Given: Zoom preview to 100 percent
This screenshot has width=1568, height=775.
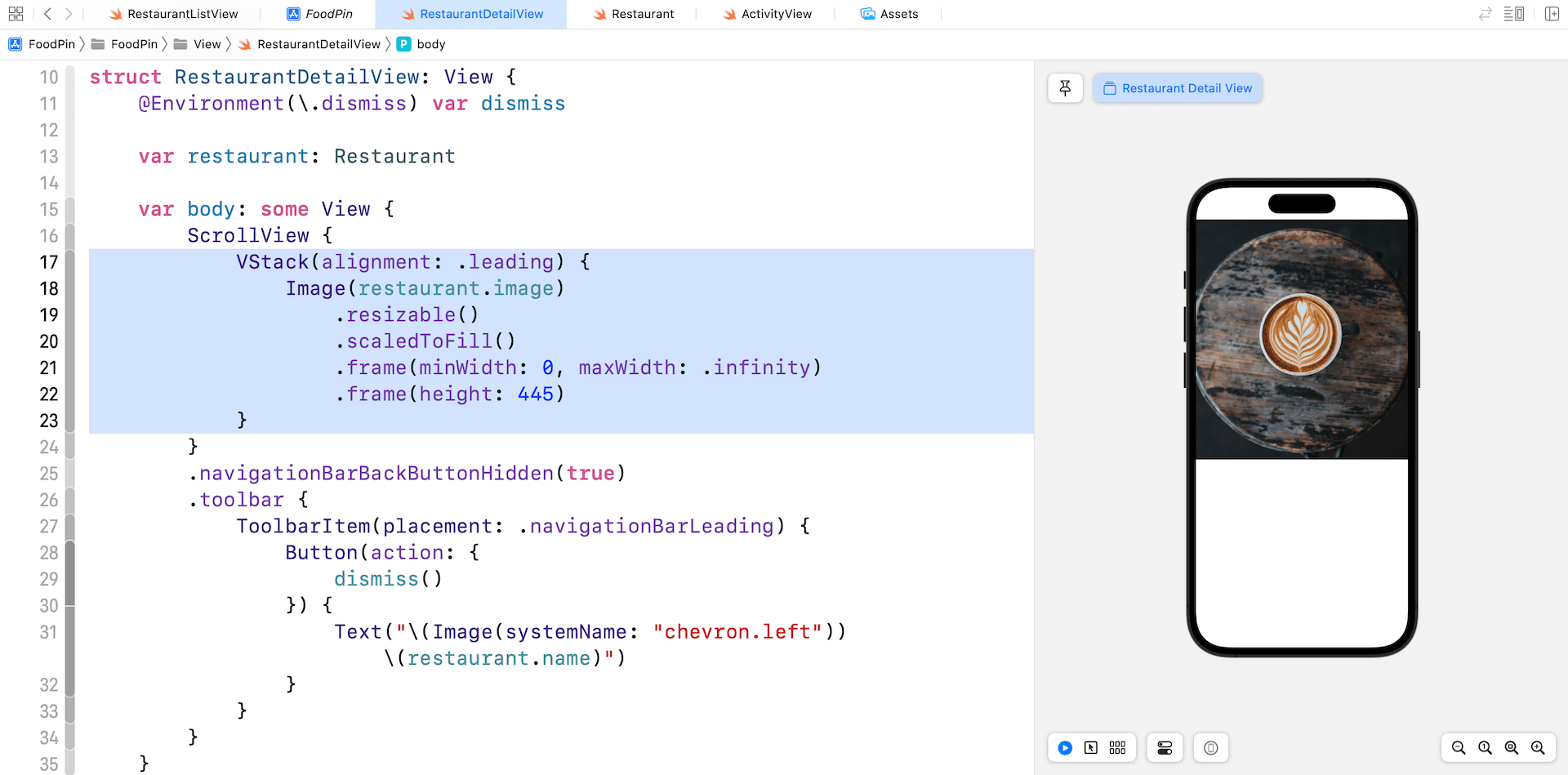Looking at the screenshot, I should click(1485, 748).
